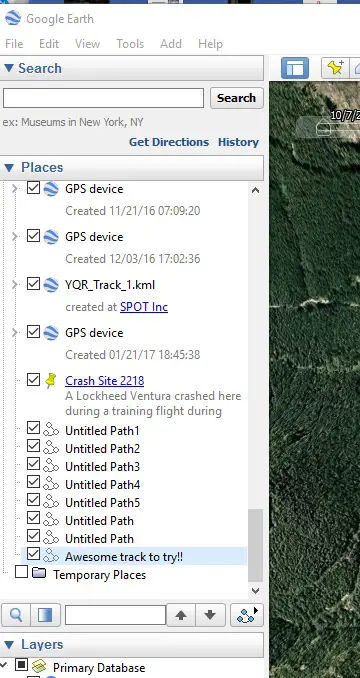Open the Tools menu

click(130, 44)
